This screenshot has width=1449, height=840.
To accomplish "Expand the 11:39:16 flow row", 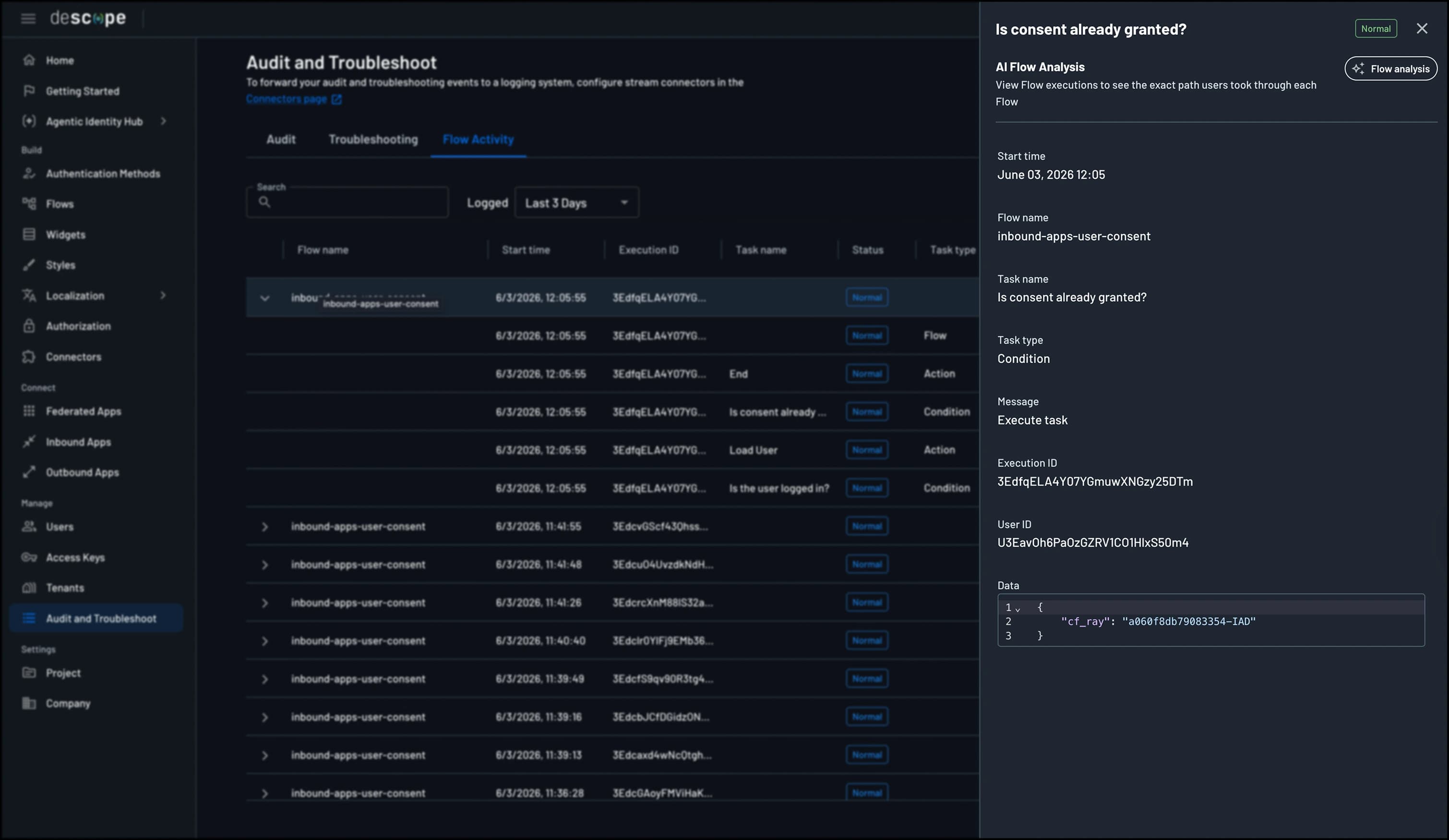I will coord(264,717).
